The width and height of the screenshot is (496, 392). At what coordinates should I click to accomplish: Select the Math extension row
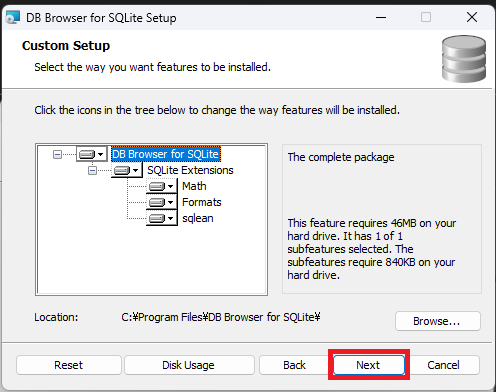coord(194,186)
